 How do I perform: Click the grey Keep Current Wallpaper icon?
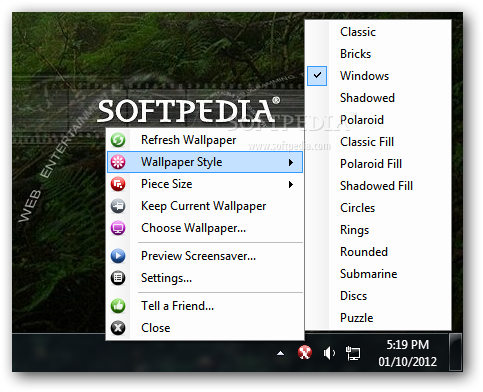click(x=118, y=206)
